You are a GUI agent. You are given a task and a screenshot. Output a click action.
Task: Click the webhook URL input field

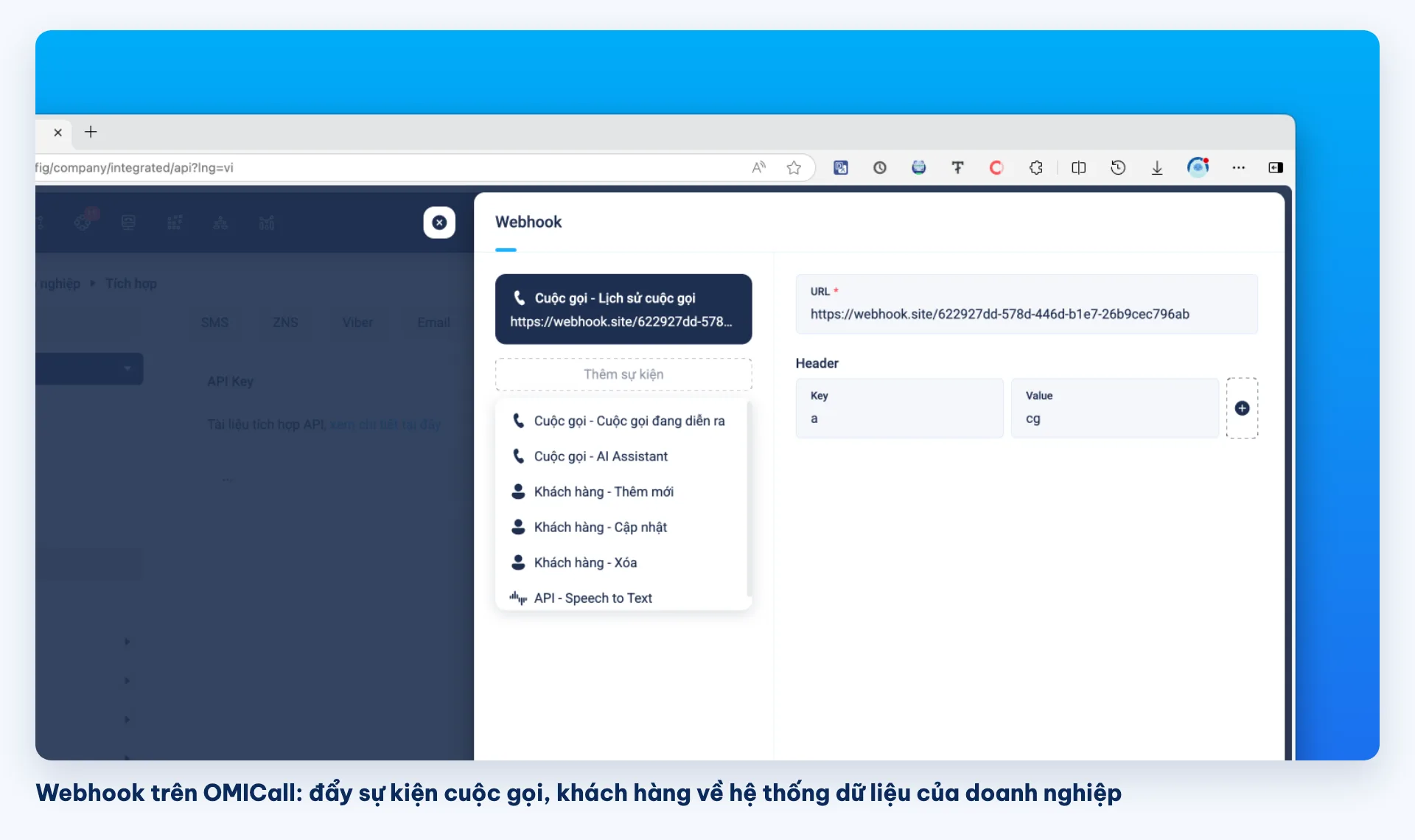(1027, 304)
